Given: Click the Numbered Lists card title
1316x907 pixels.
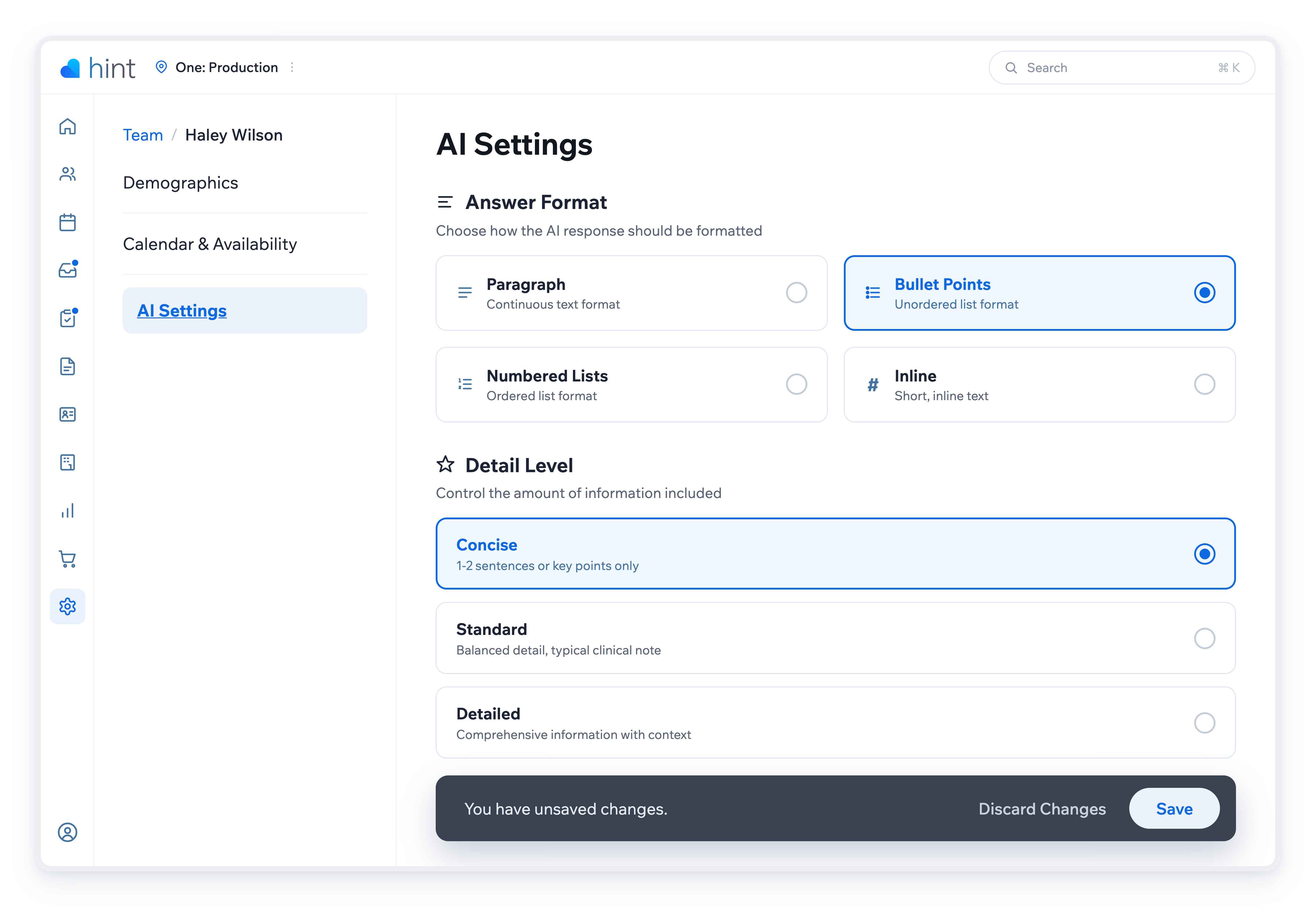Looking at the screenshot, I should pyautogui.click(x=547, y=376).
